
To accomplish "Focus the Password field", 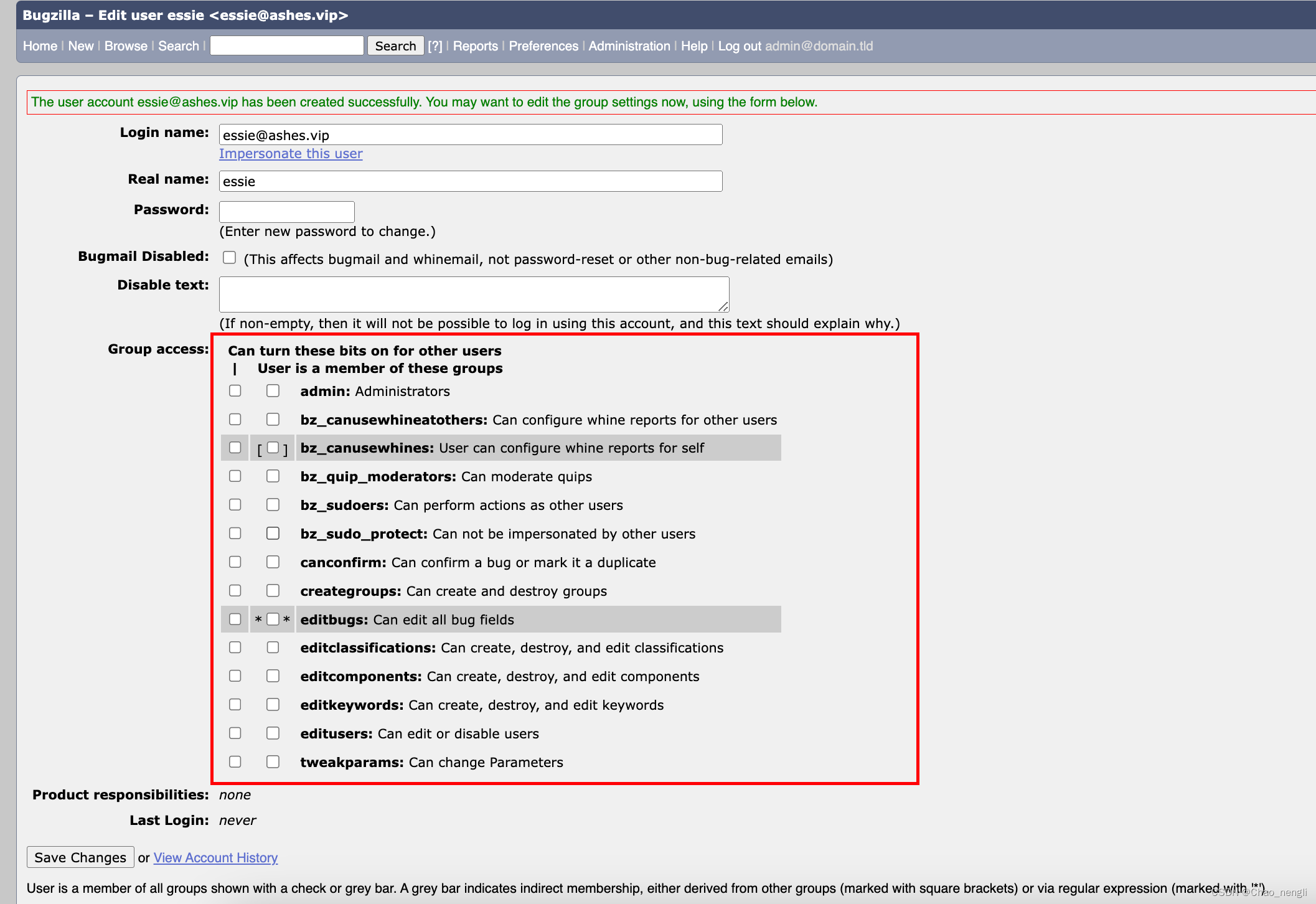I will (x=287, y=212).
